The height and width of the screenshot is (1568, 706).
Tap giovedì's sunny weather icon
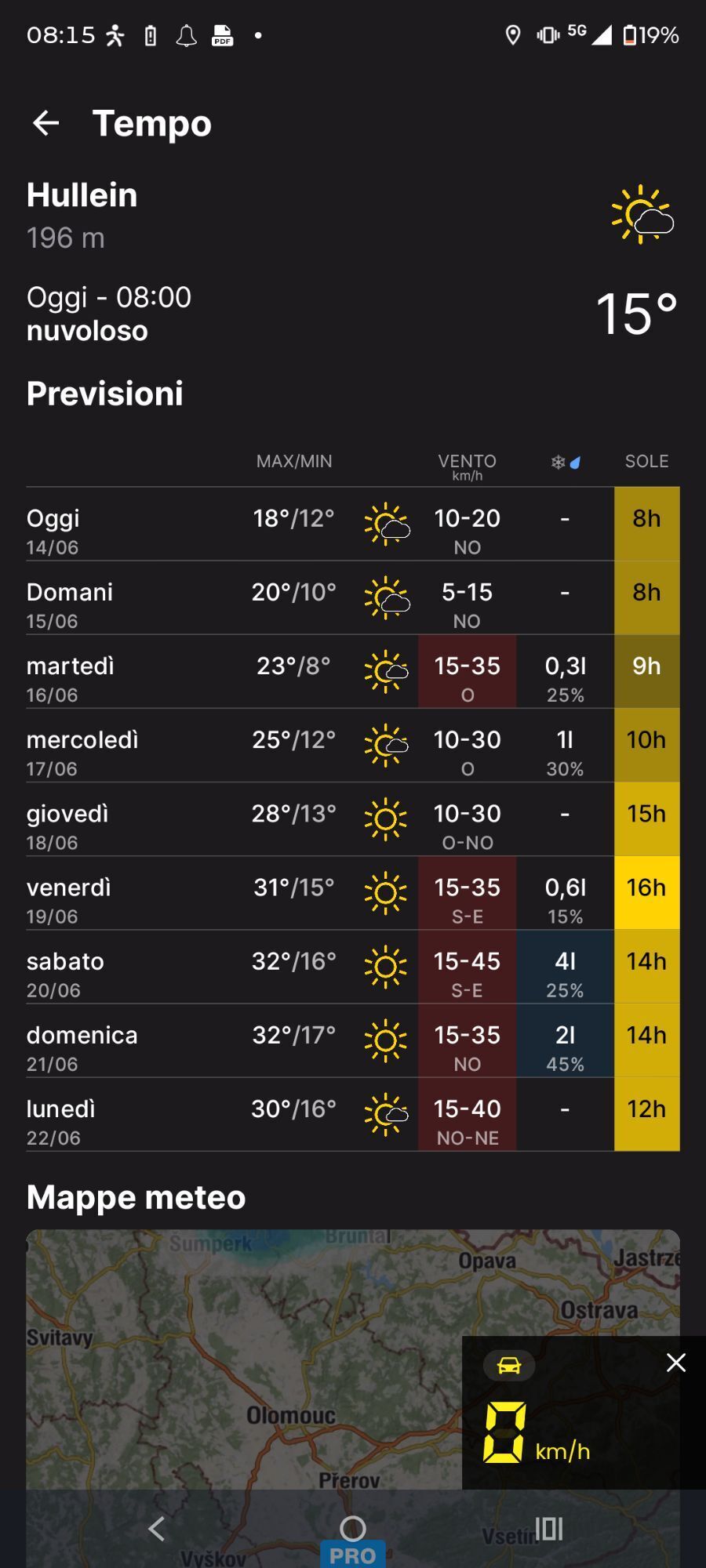point(385,819)
